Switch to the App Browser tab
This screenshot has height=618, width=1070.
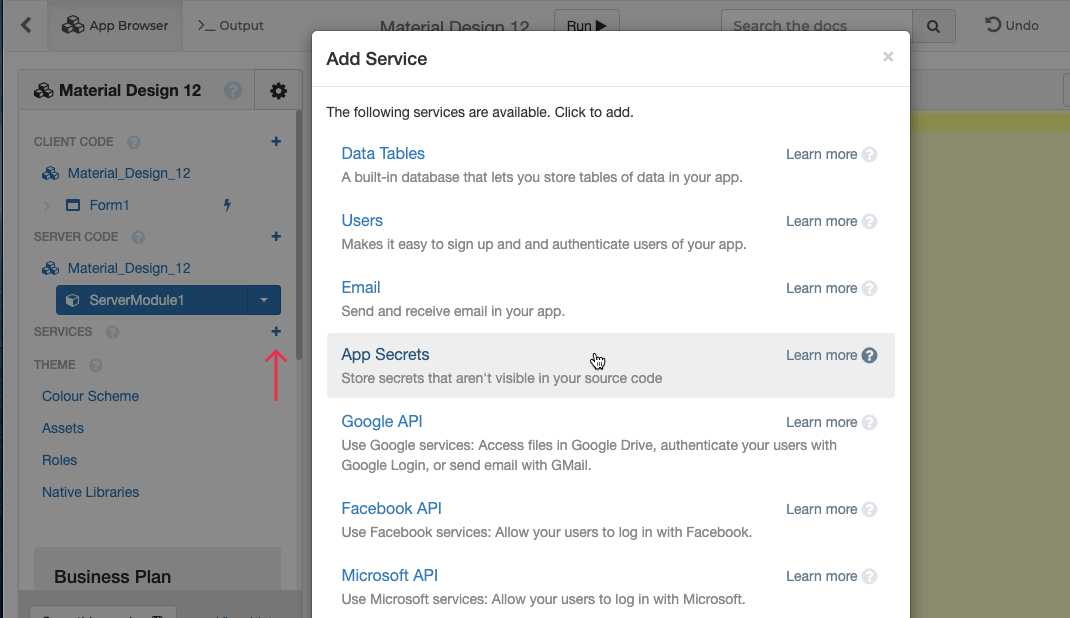pos(115,26)
